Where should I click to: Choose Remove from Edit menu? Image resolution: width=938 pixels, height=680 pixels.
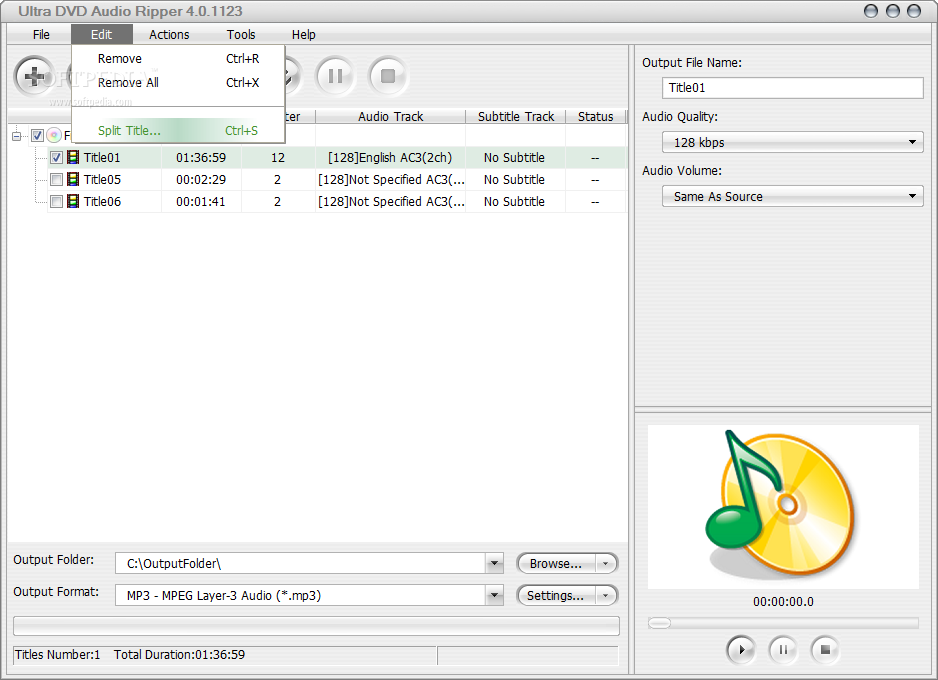click(178, 59)
